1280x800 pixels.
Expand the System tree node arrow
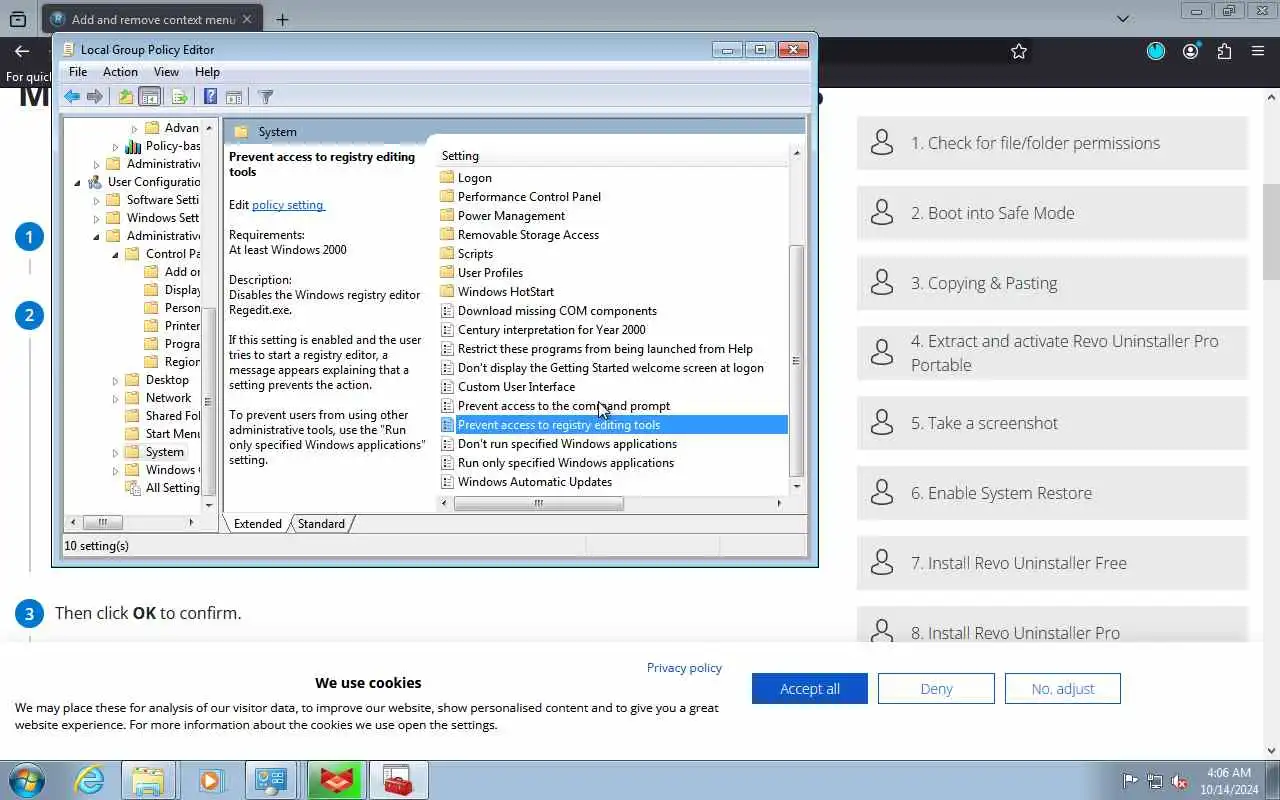pyautogui.click(x=116, y=452)
